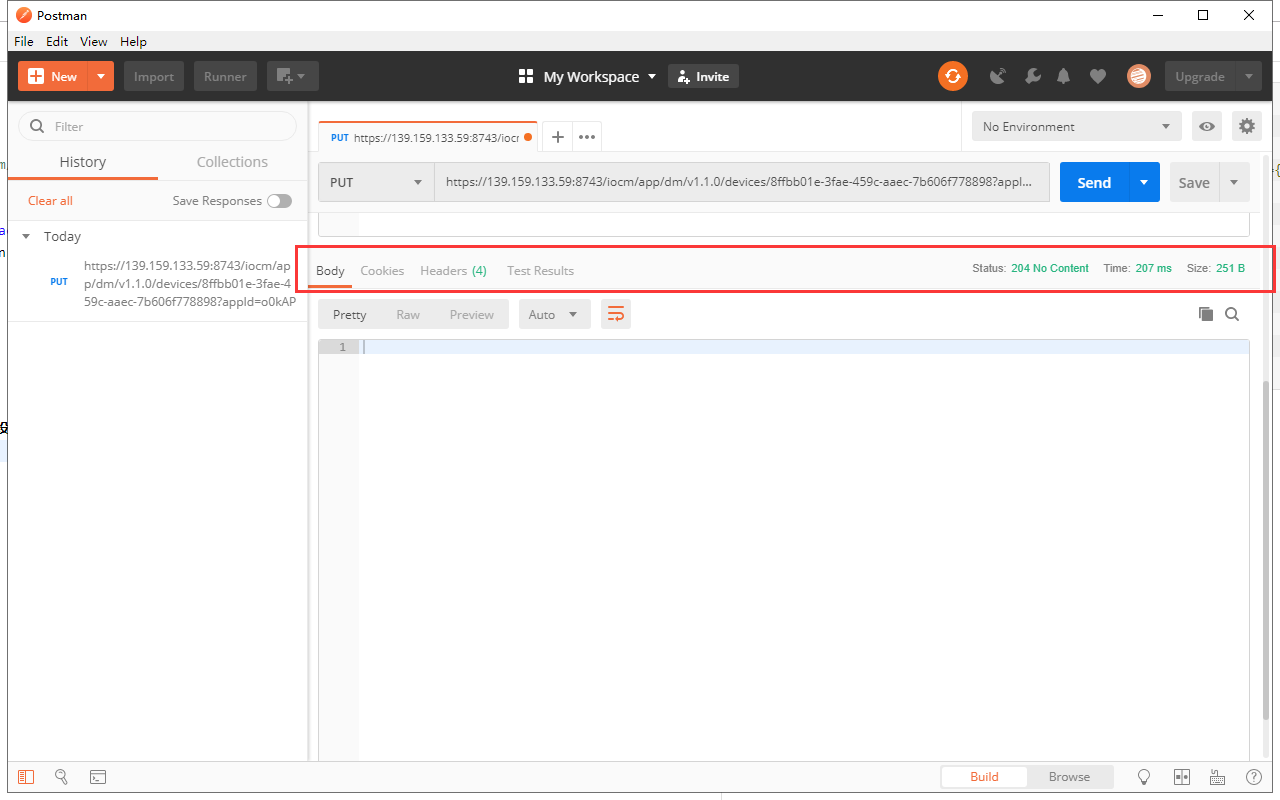Click the Save button

[x=1194, y=182]
